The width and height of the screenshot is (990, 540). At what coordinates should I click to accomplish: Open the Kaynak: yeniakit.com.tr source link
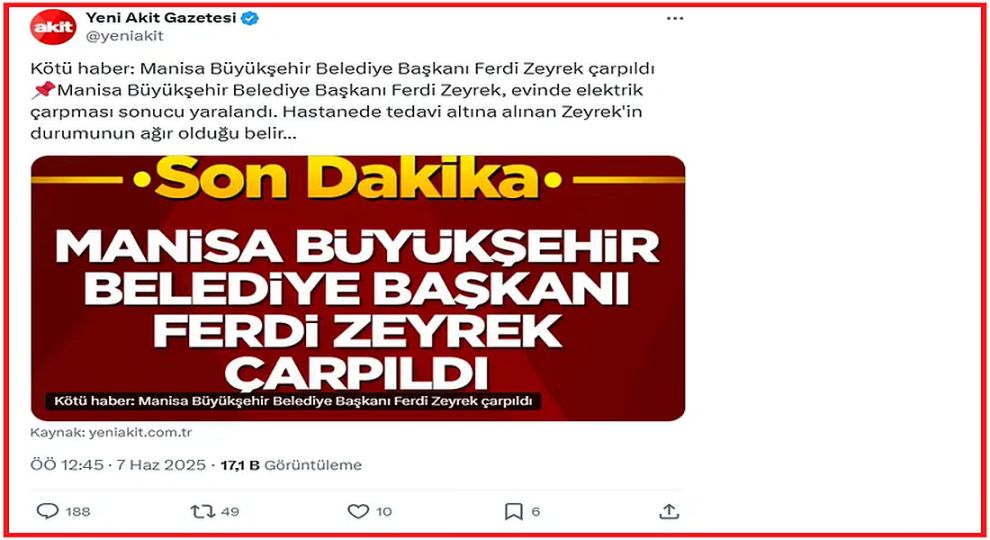111,433
